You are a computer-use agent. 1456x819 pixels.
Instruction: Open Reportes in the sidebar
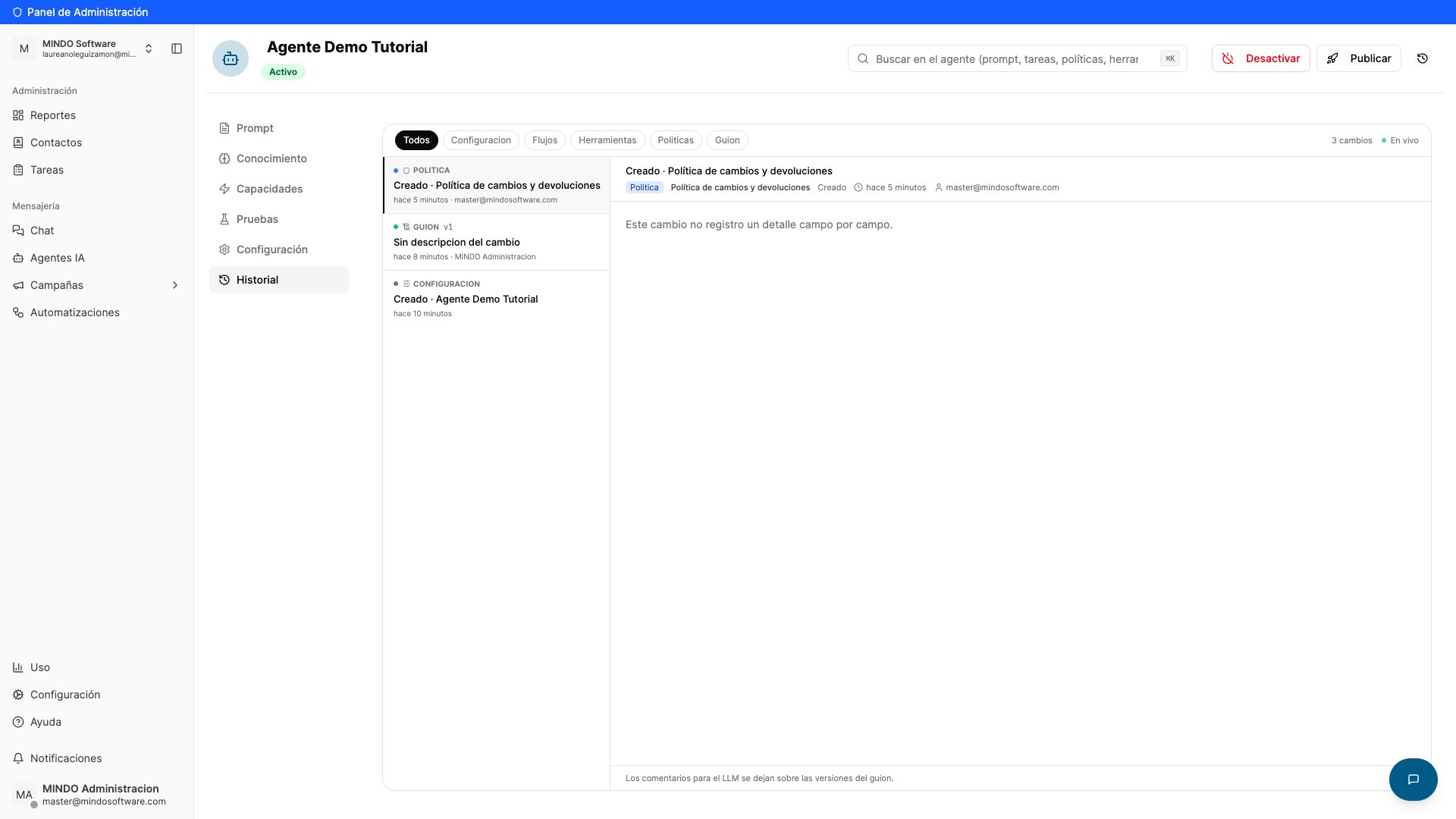coord(97,115)
